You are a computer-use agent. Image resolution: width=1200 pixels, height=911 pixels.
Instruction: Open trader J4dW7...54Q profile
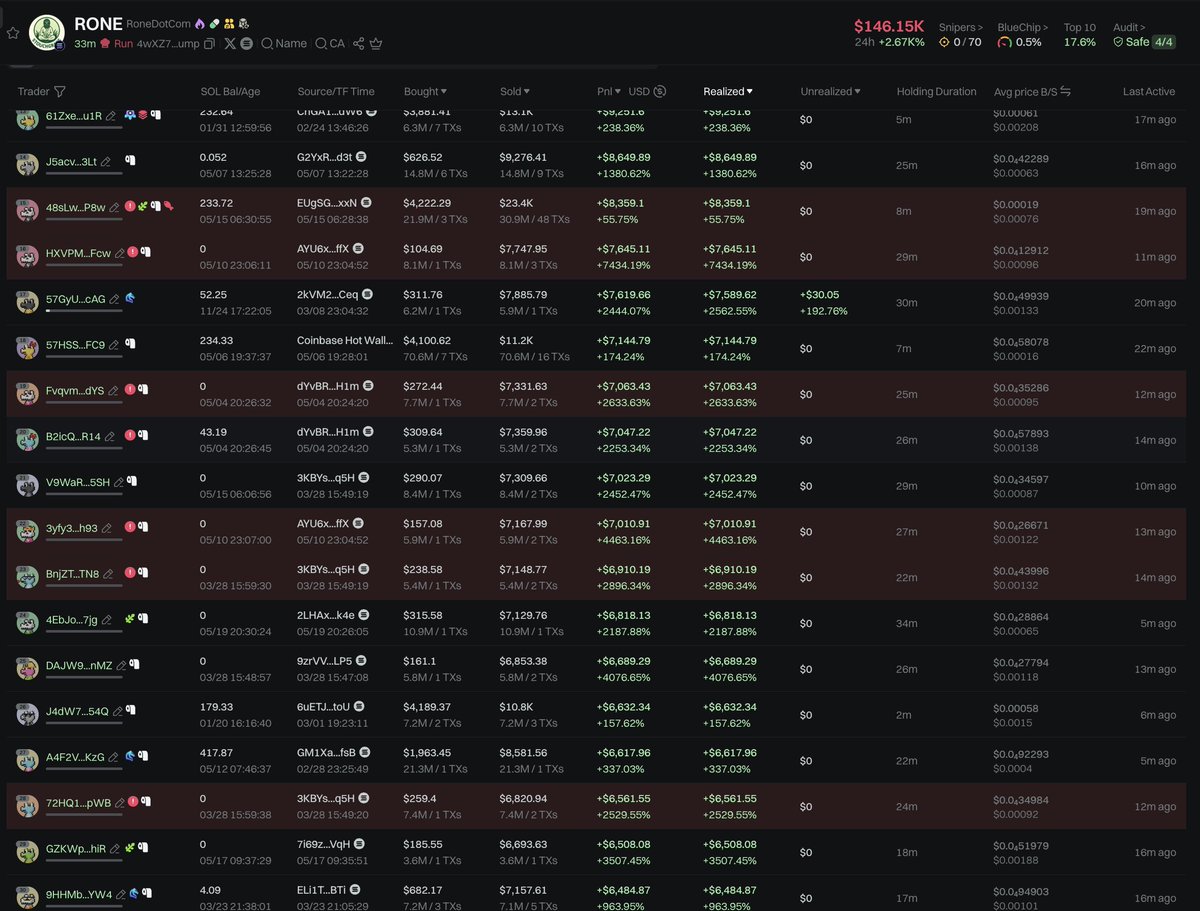[x=77, y=711]
